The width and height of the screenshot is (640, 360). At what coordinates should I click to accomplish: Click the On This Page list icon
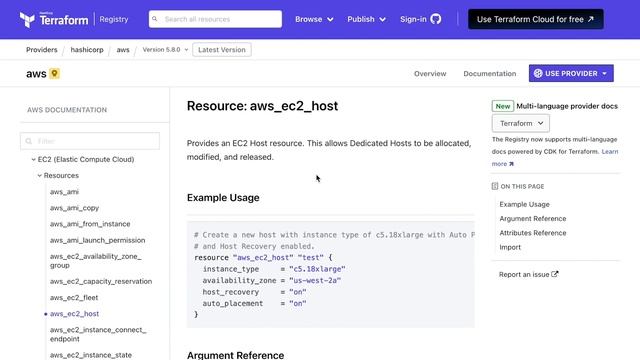tap(495, 186)
